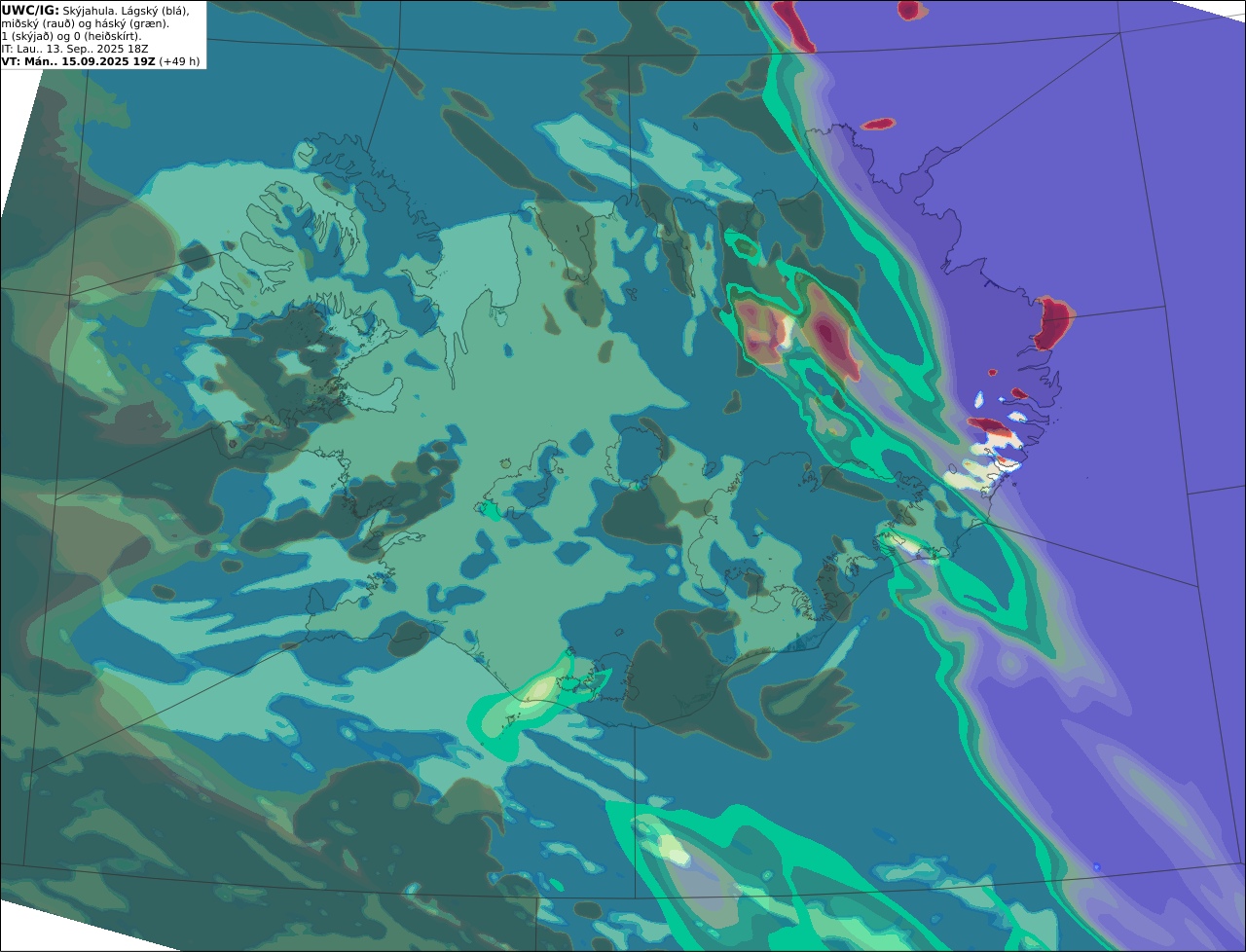Select the text "miðský (rauð) og háský (græn)."
This screenshot has height=952, width=1246.
point(85,22)
